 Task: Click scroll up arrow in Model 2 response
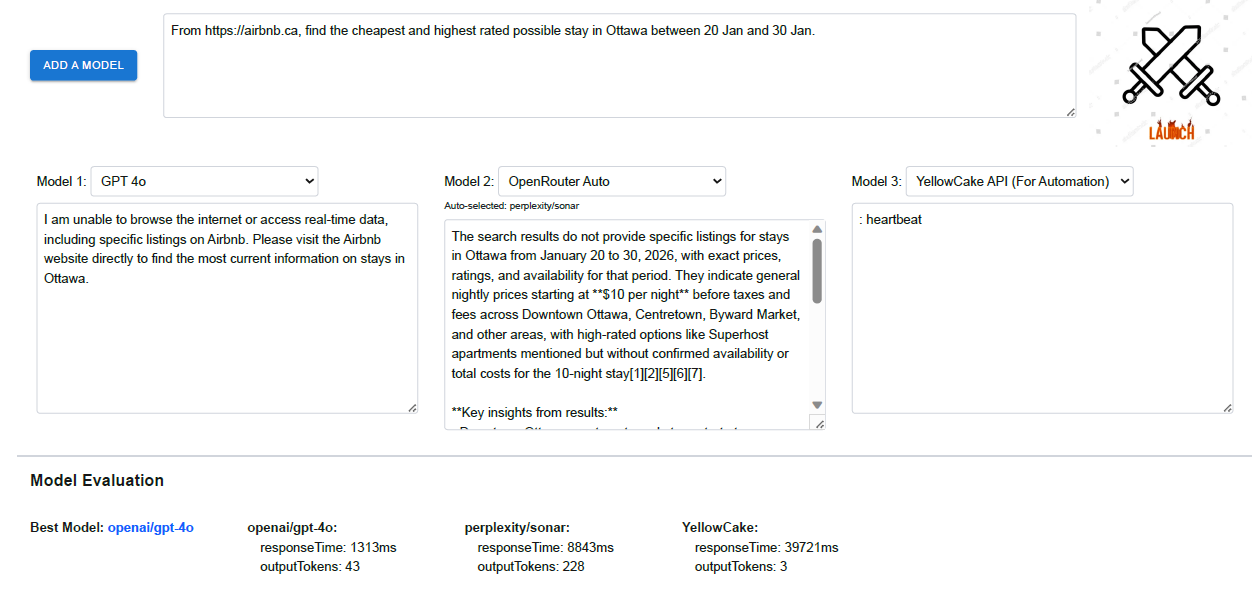point(817,230)
